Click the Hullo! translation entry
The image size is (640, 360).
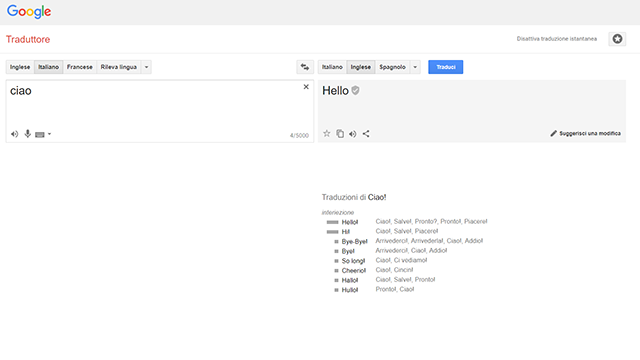tap(350, 290)
